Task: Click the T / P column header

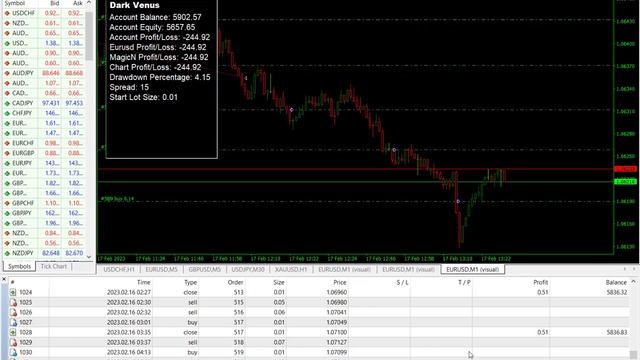Action: coord(464,282)
